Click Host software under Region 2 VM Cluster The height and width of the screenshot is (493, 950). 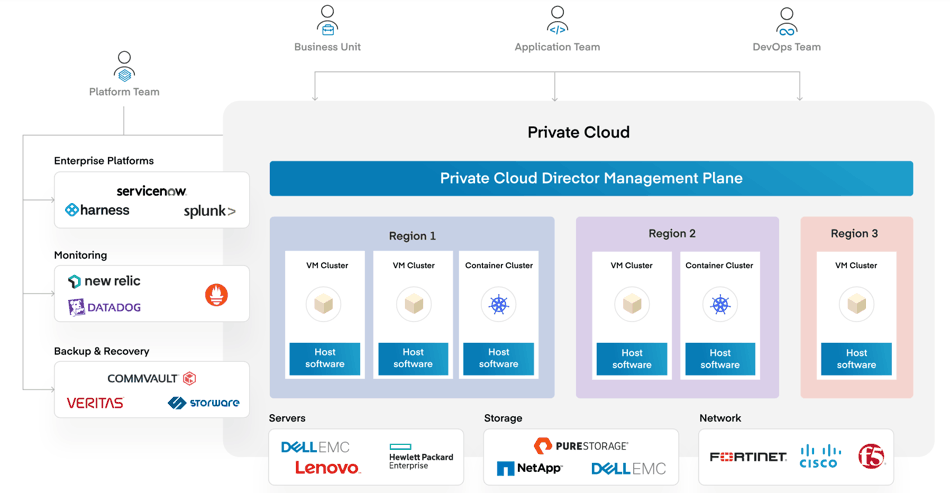(632, 359)
